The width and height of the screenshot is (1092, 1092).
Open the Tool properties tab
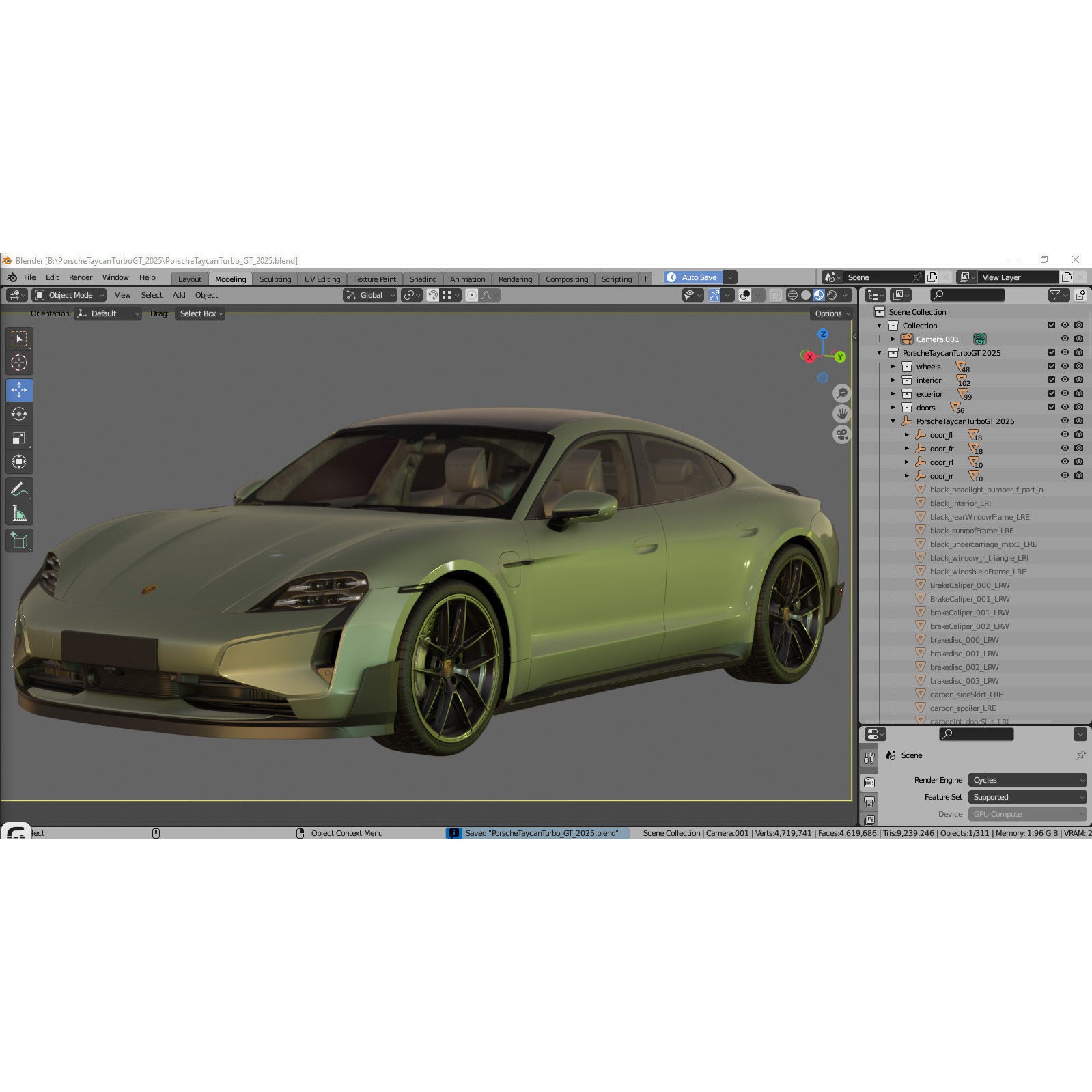pyautogui.click(x=869, y=757)
